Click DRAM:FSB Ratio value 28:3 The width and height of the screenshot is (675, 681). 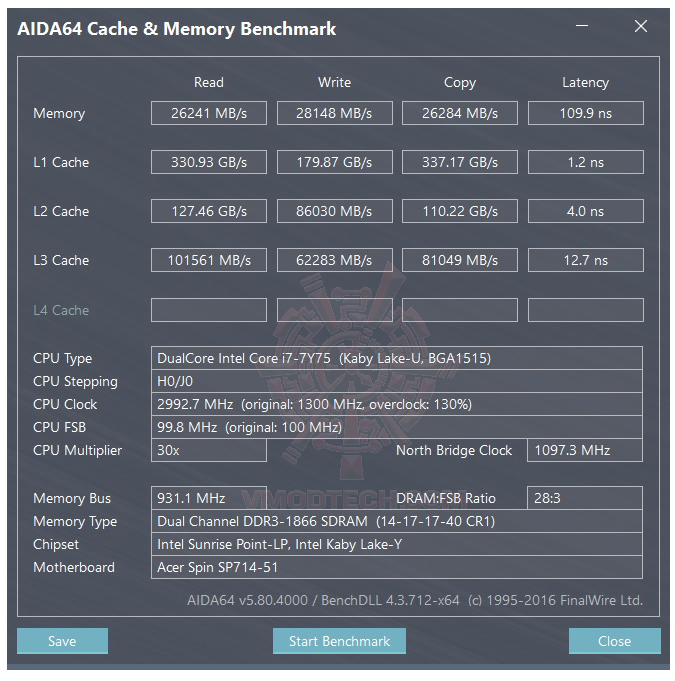click(x=585, y=498)
